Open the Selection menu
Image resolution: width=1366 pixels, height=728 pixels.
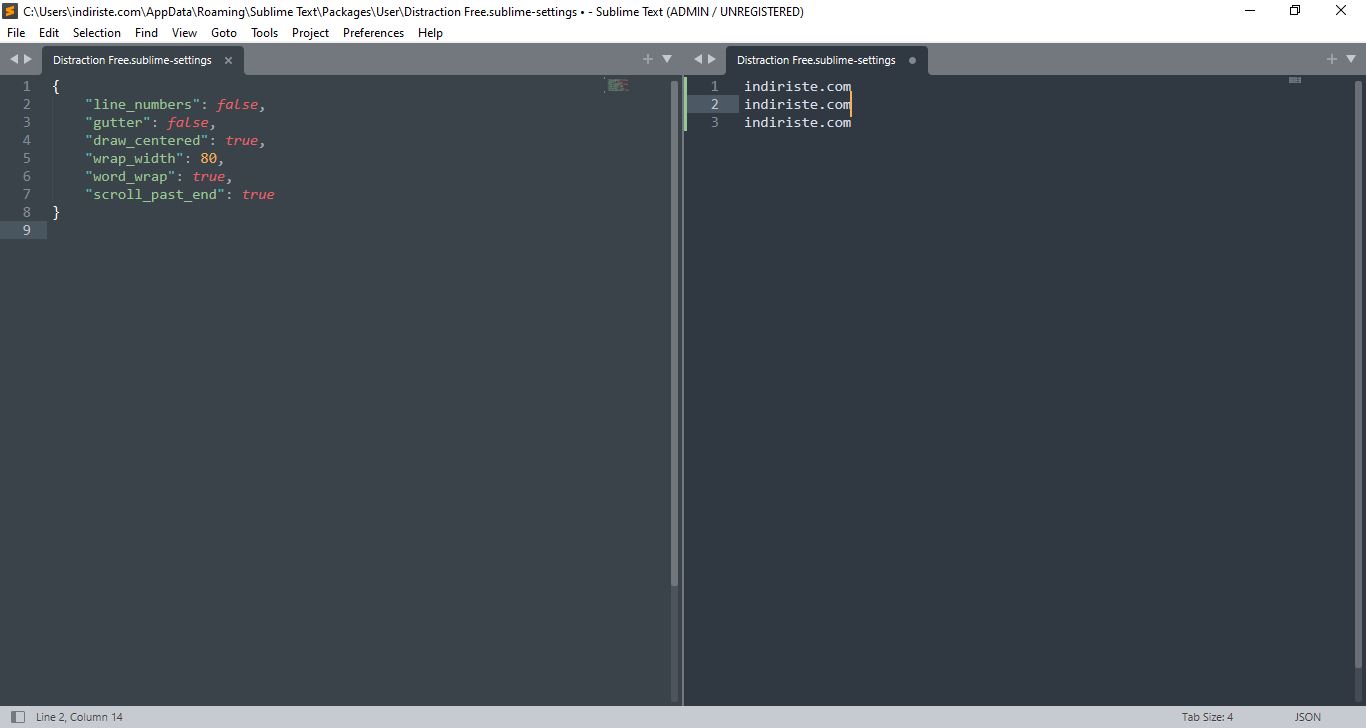pos(97,33)
